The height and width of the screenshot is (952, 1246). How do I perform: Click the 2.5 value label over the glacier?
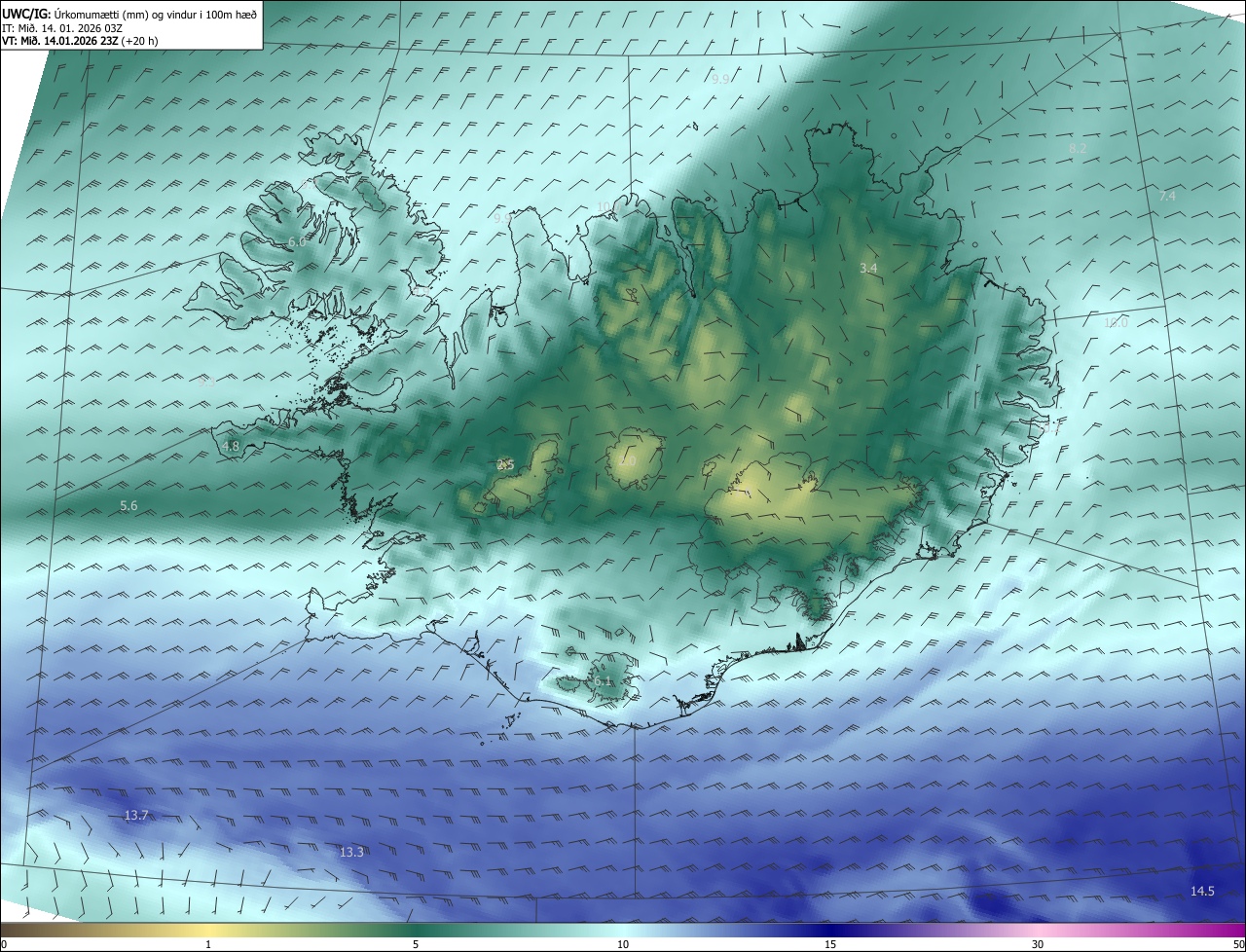pos(505,465)
